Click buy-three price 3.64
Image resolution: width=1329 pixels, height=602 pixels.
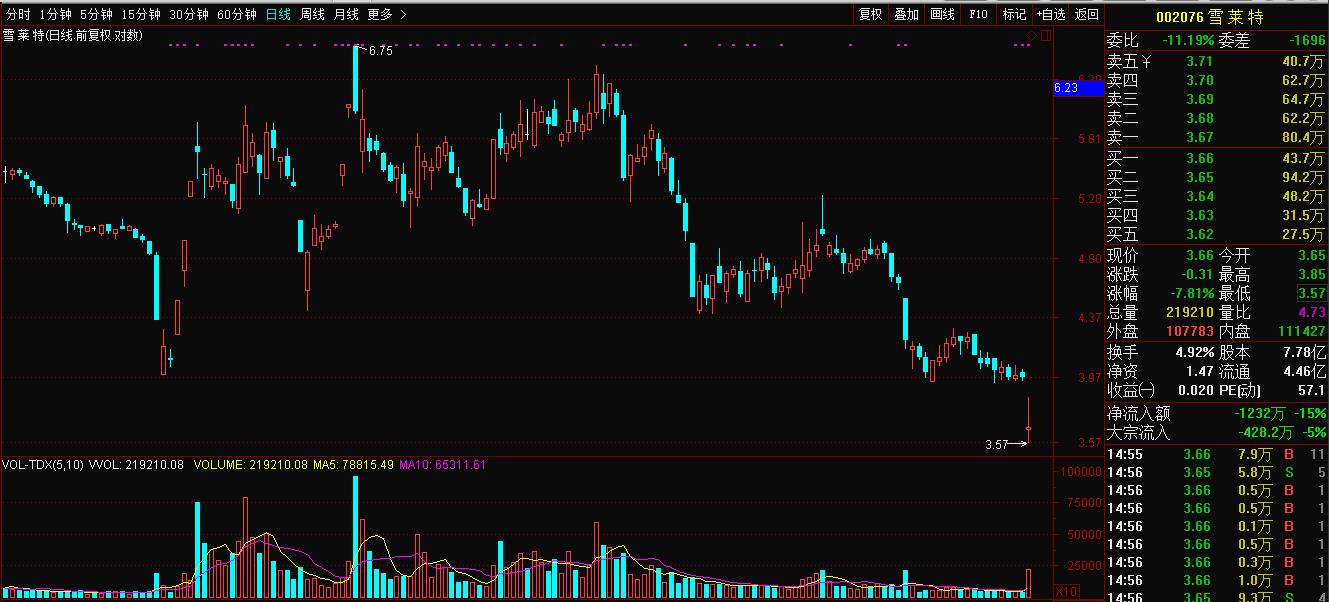point(1199,196)
